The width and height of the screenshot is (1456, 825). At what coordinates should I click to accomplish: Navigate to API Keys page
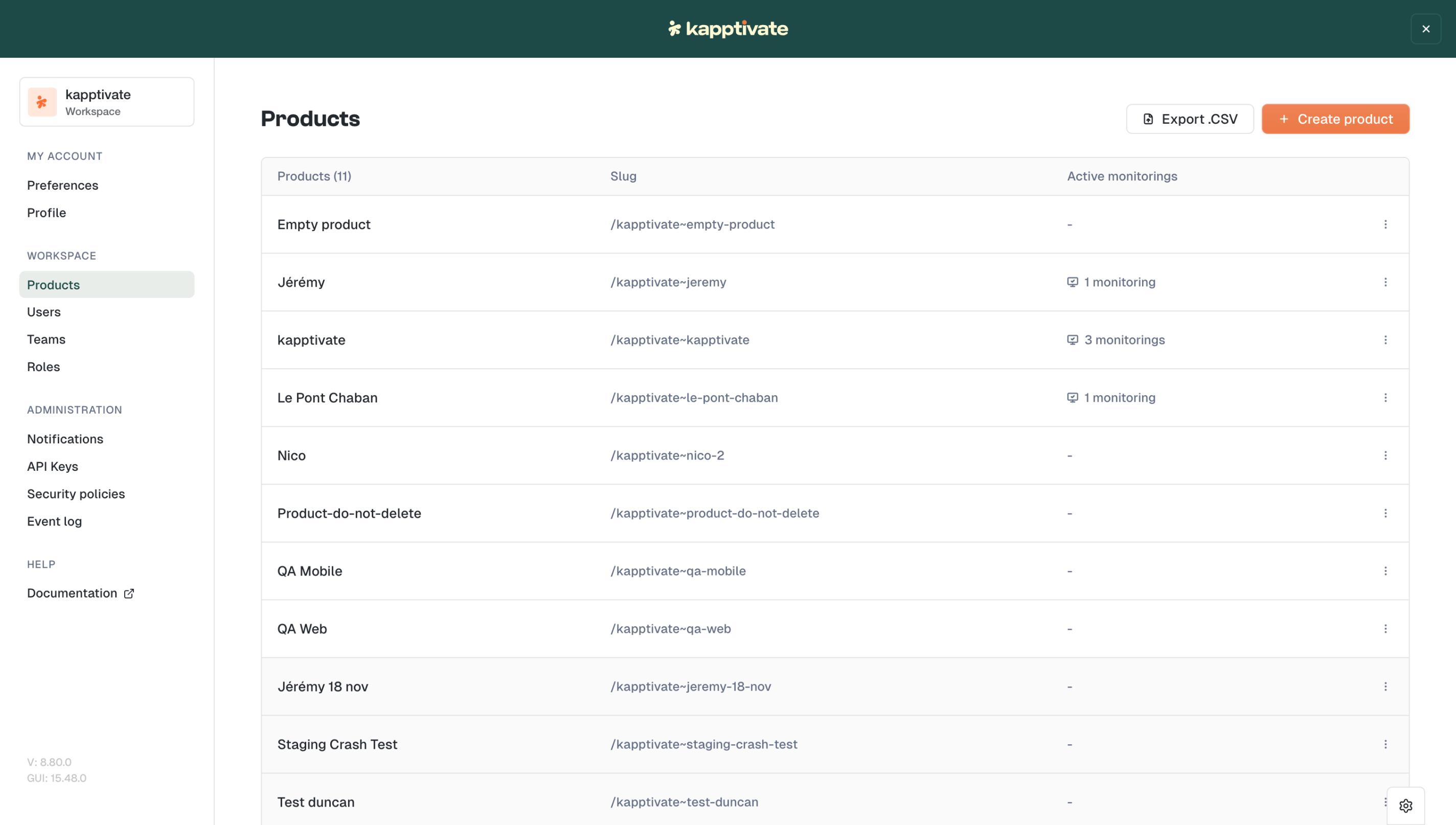click(x=53, y=466)
